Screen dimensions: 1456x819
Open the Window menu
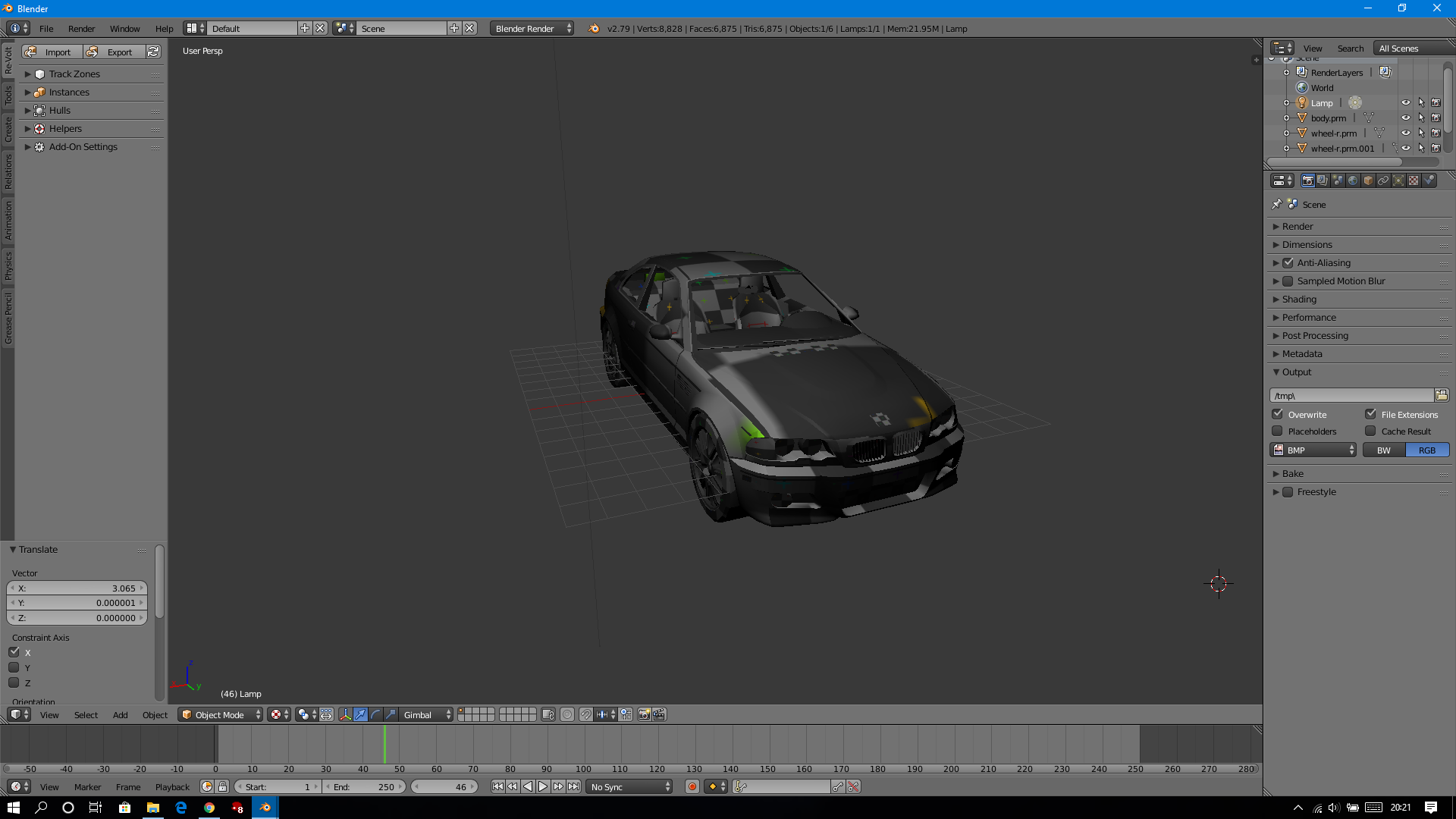124,28
